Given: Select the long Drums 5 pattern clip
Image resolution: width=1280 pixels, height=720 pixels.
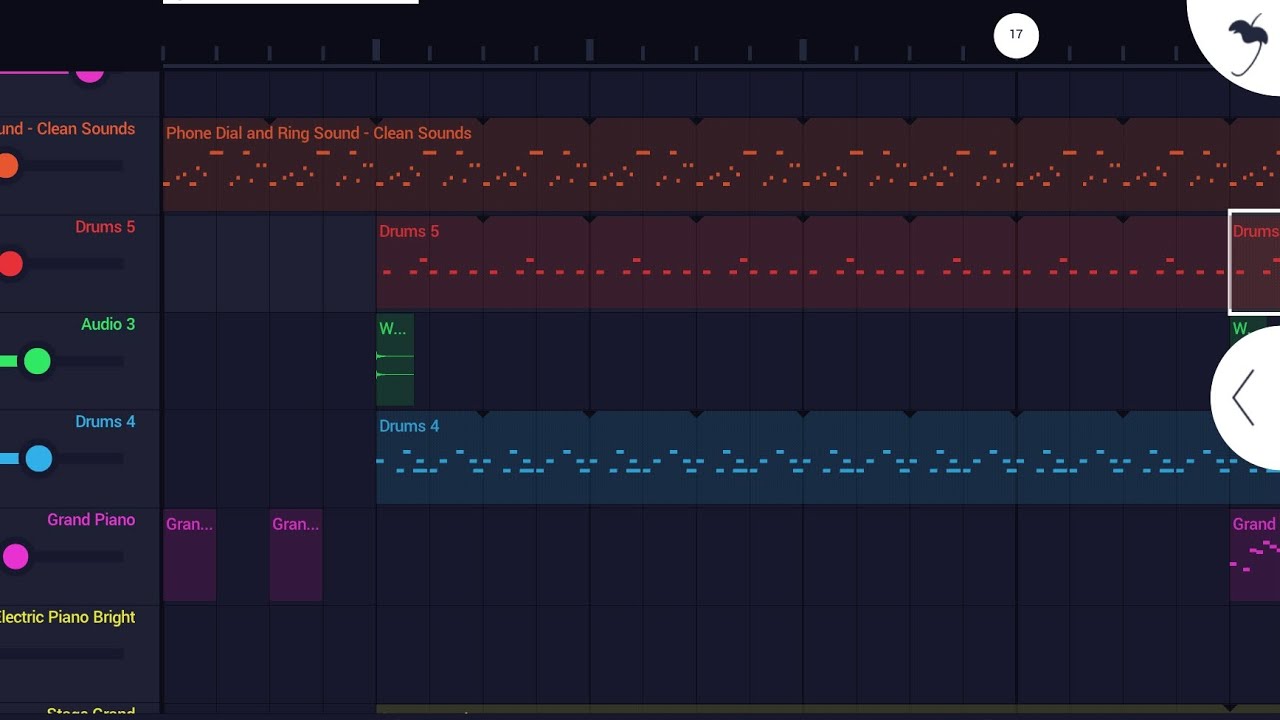Looking at the screenshot, I should (802, 263).
